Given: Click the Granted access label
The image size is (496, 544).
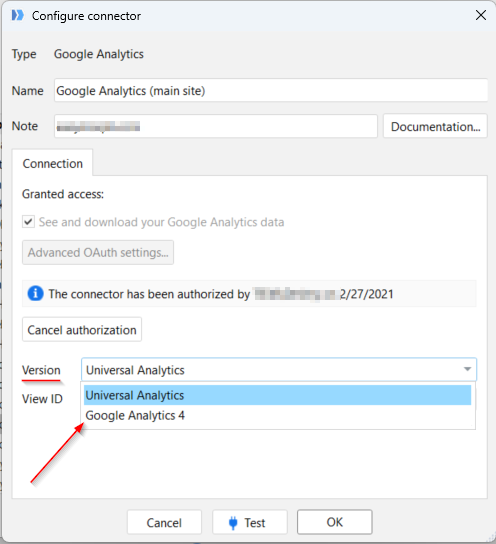Looking at the screenshot, I should coord(63,194).
